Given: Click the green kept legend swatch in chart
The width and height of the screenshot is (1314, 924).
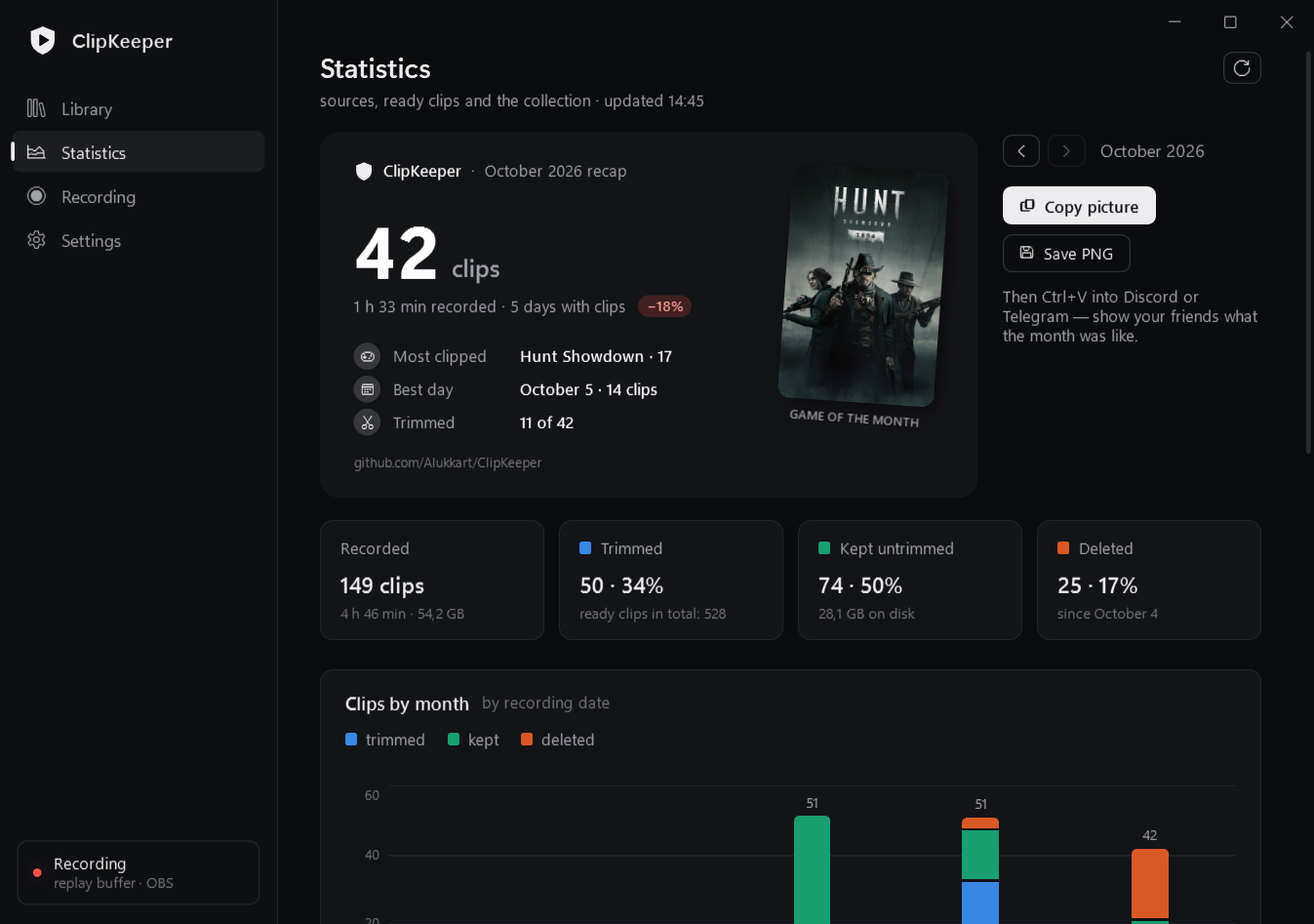Looking at the screenshot, I should coord(454,740).
